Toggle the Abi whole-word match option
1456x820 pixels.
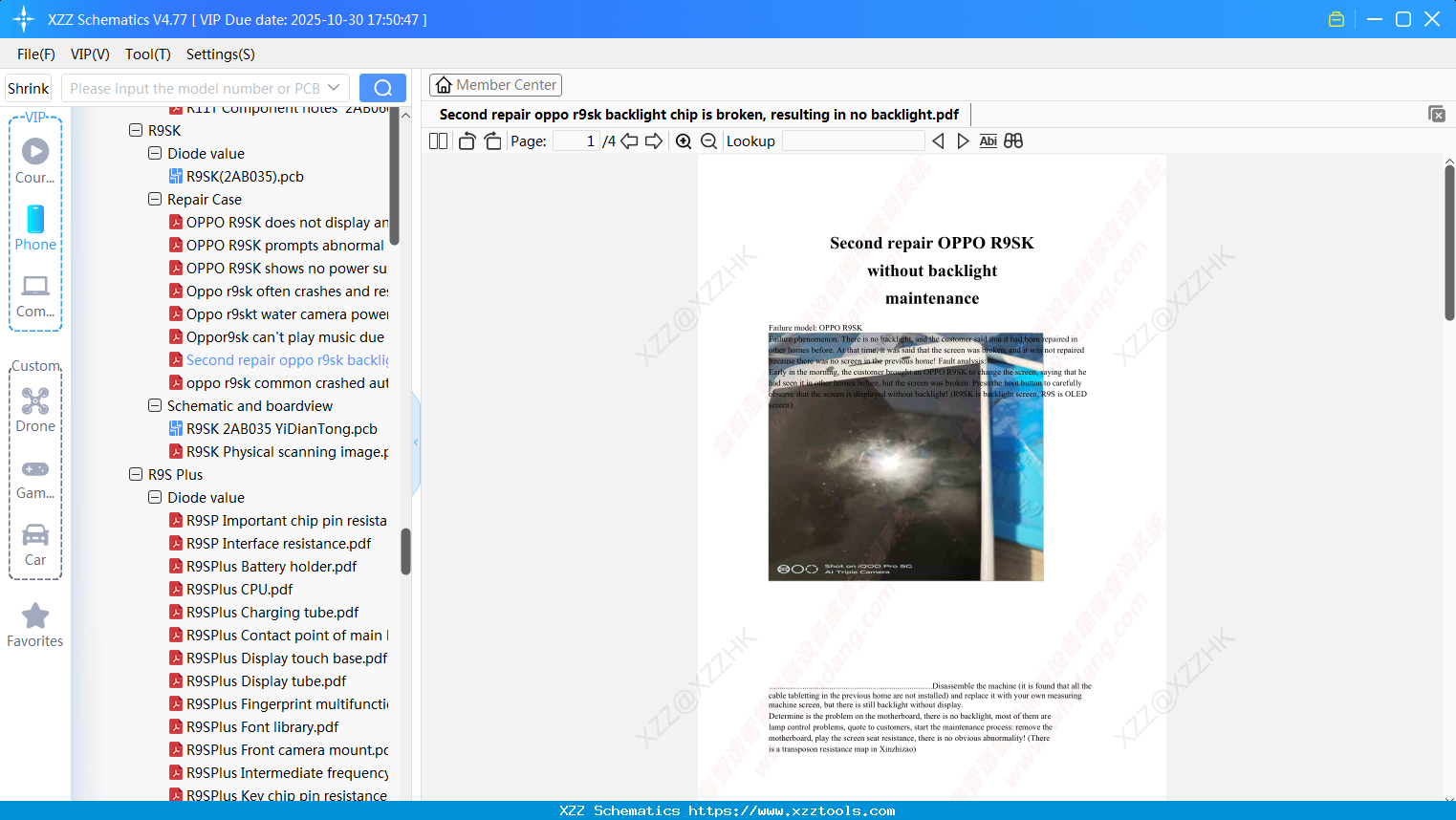tap(989, 141)
